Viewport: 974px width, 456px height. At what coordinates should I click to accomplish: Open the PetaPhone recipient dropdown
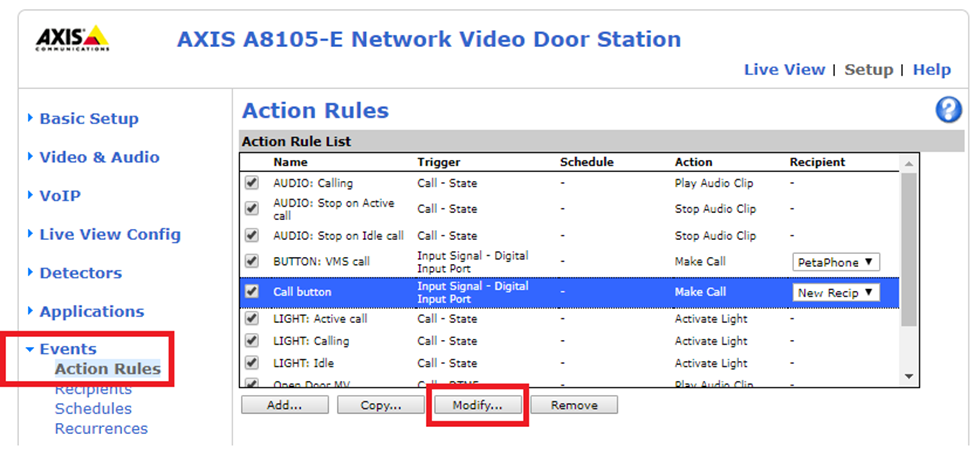pos(836,262)
